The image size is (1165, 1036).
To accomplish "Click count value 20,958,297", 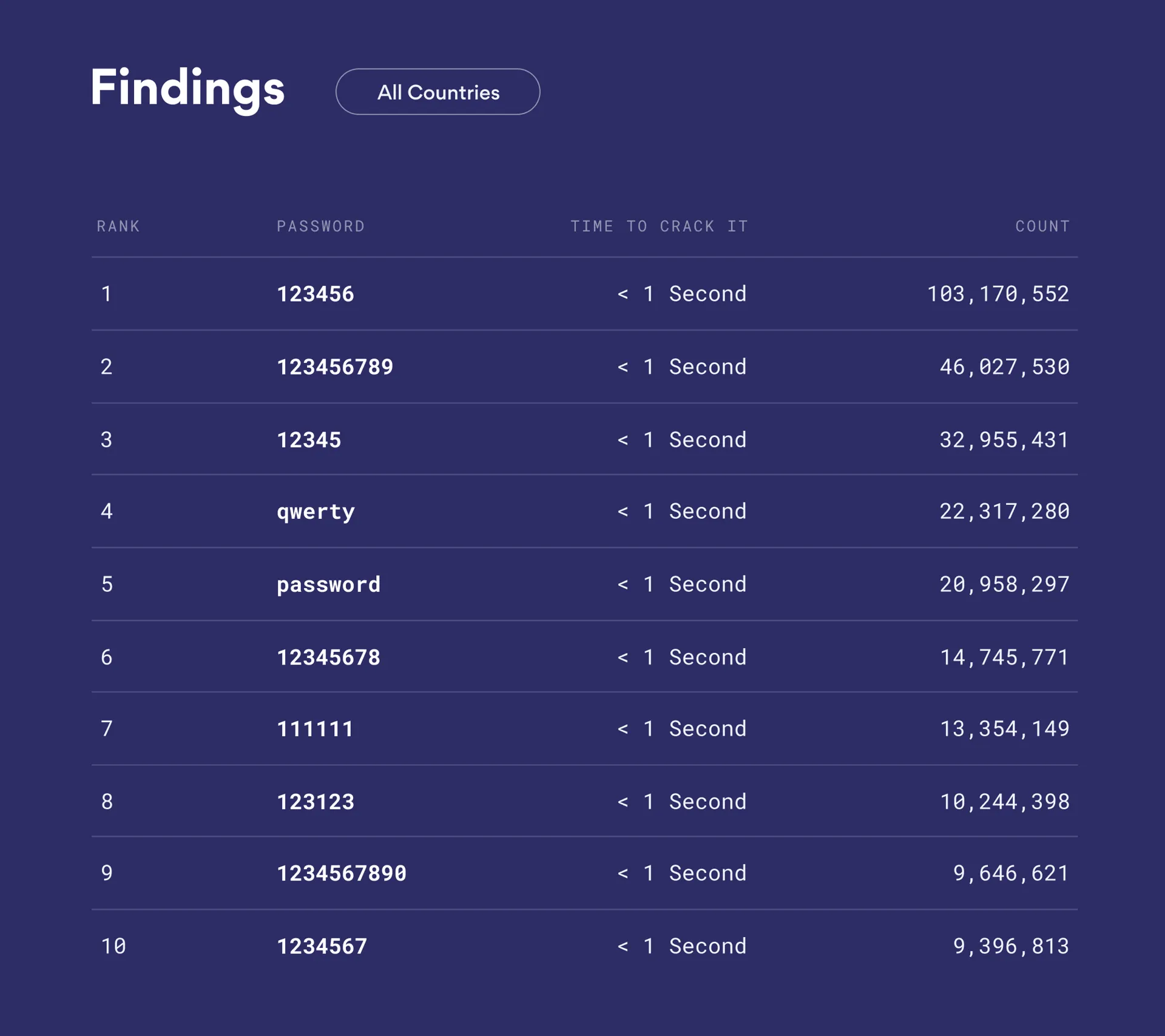I will (x=1004, y=584).
